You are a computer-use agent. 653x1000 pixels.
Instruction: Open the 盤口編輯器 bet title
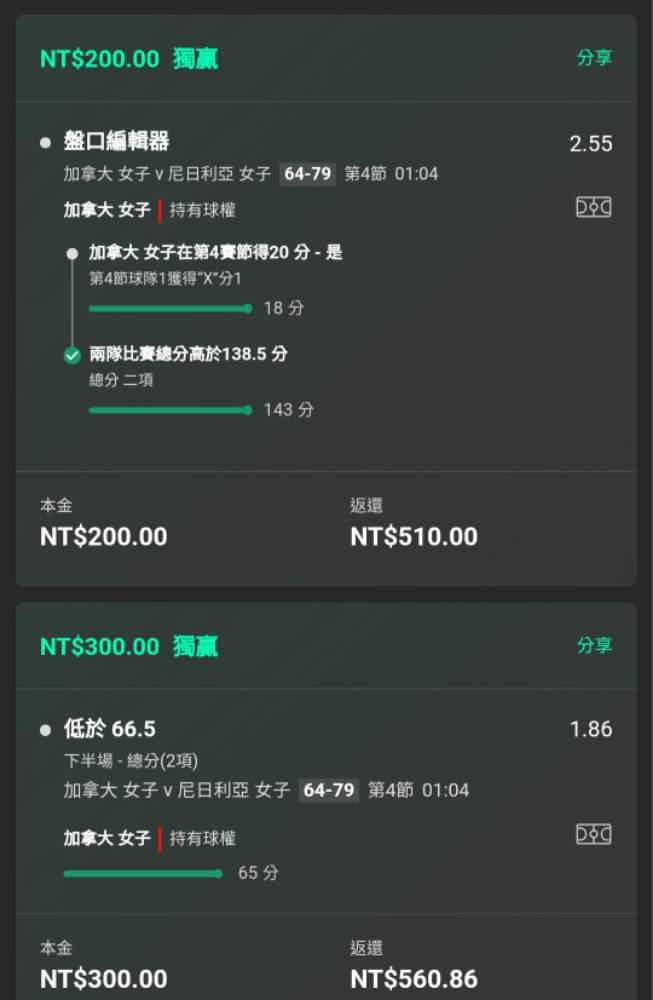(117, 142)
